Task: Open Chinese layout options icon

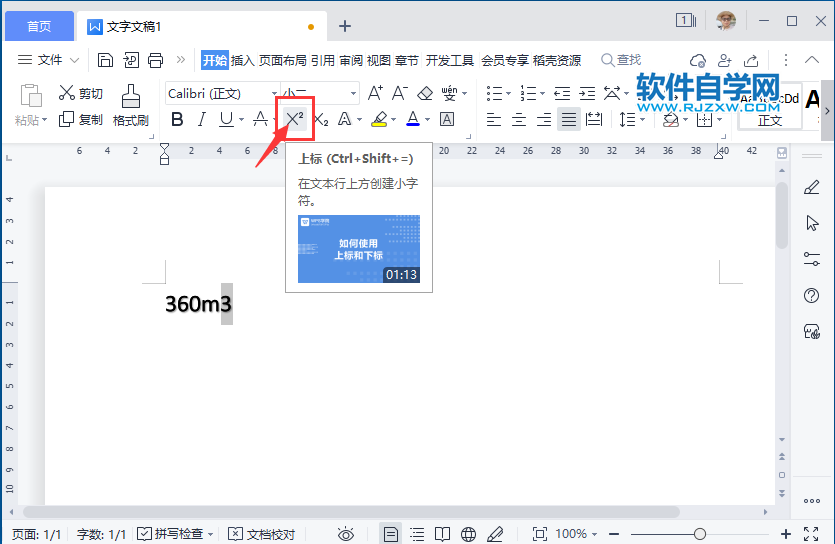Action: (x=612, y=94)
